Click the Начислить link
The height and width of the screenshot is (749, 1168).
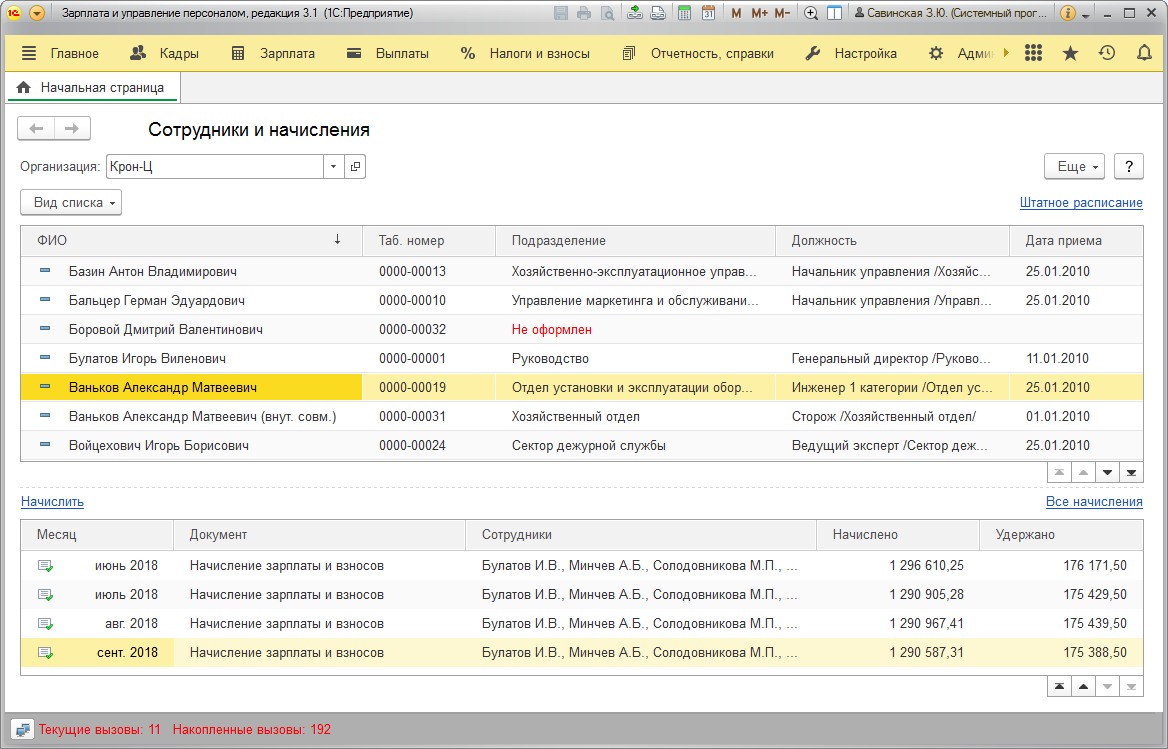click(x=52, y=502)
